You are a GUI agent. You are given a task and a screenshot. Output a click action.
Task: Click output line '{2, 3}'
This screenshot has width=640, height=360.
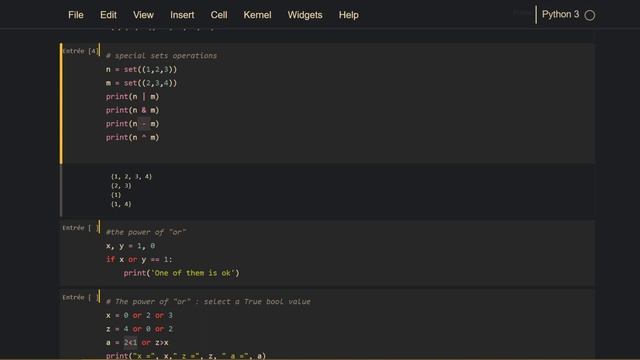[x=121, y=186]
